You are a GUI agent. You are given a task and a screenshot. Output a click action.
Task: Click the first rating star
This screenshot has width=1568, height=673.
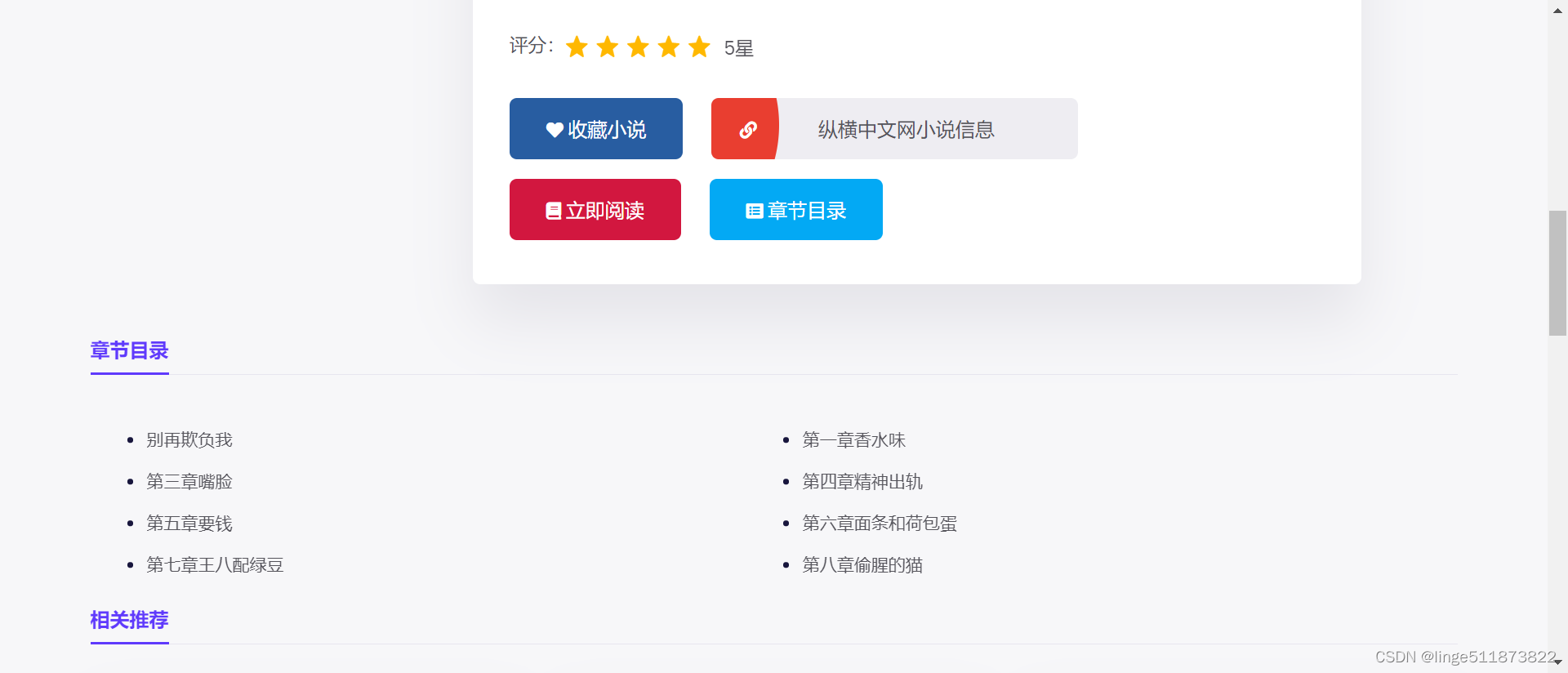pyautogui.click(x=577, y=47)
